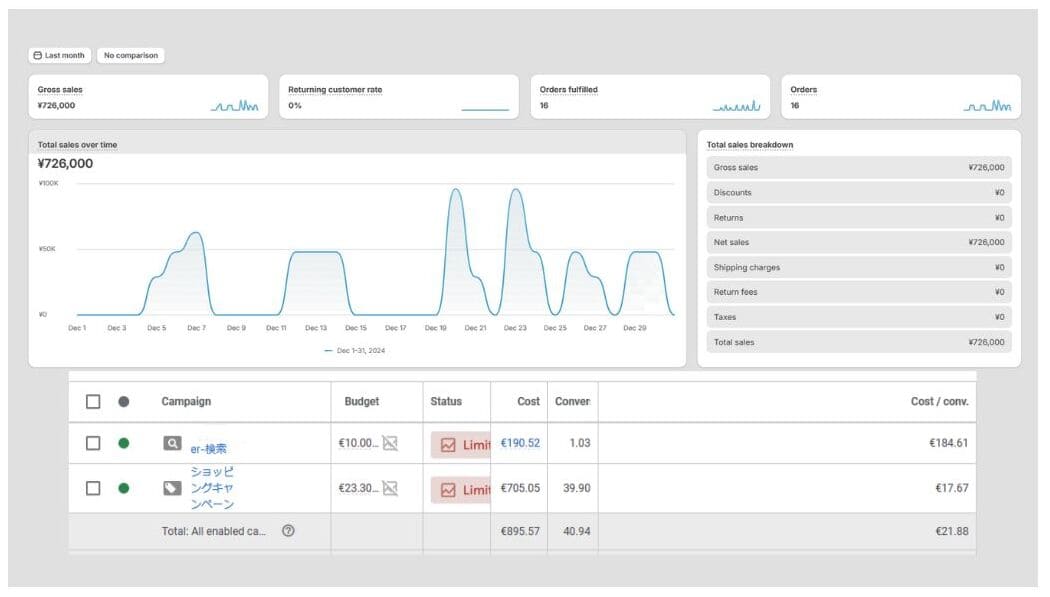
Task: Click the search campaign type icon
Action: (172, 443)
